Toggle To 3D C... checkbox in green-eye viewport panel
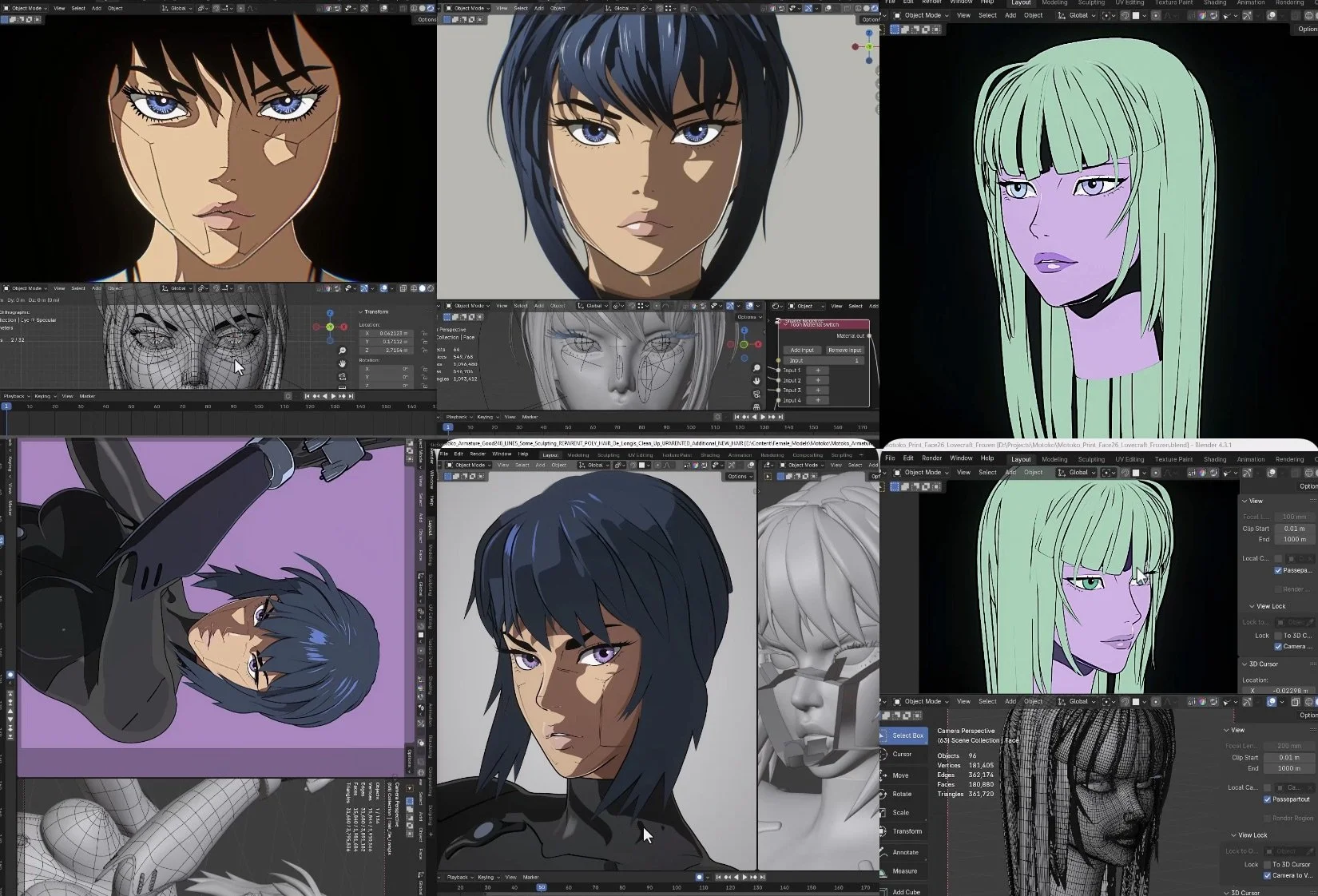Screen dimensions: 1318x896 pos(1278,636)
